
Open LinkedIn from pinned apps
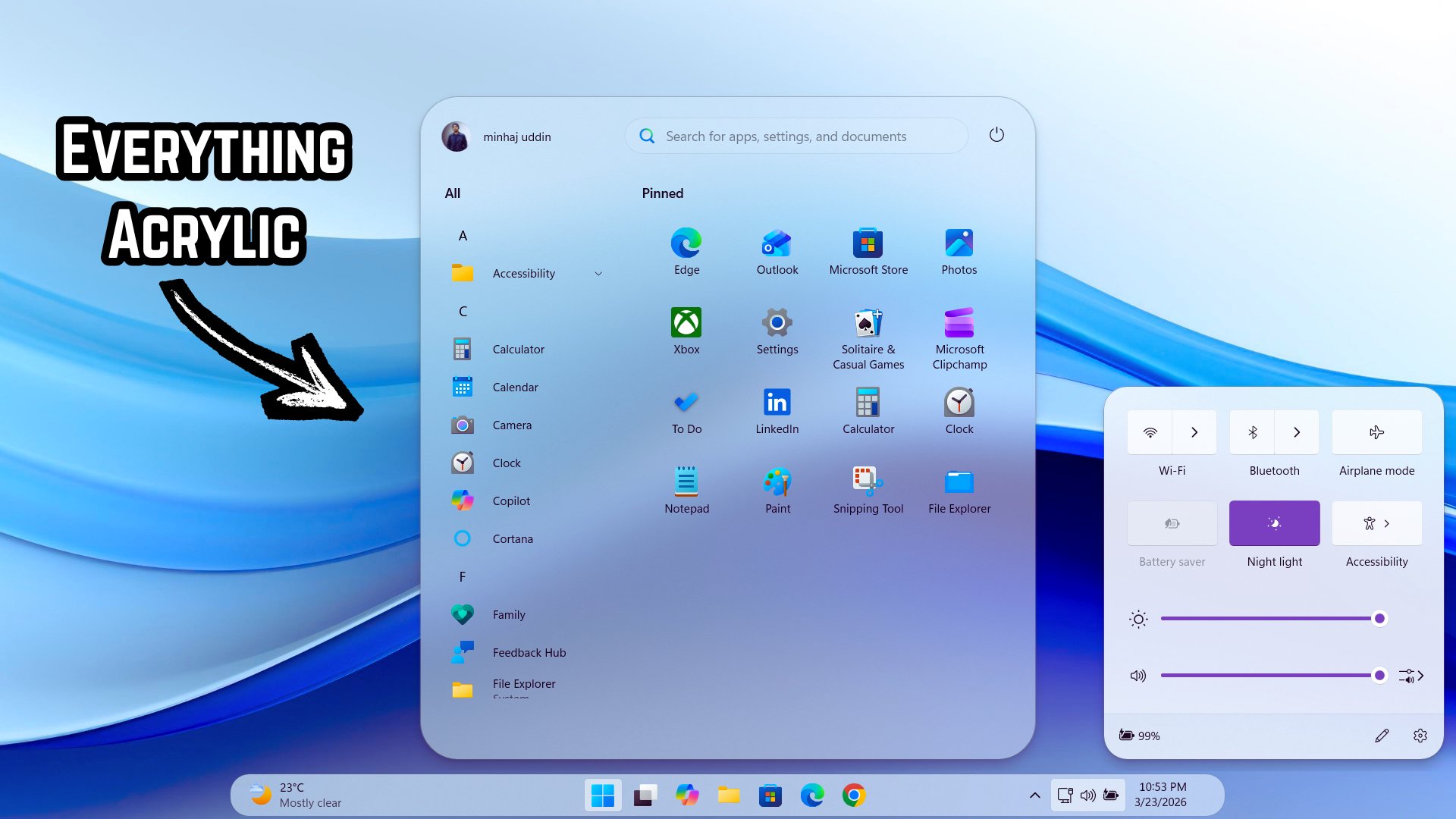point(777,410)
